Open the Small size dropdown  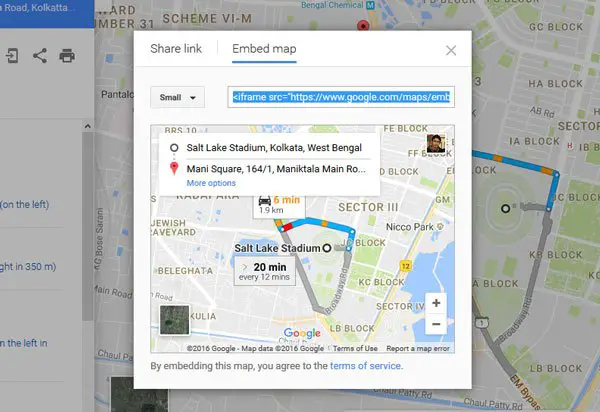pyautogui.click(x=177, y=98)
